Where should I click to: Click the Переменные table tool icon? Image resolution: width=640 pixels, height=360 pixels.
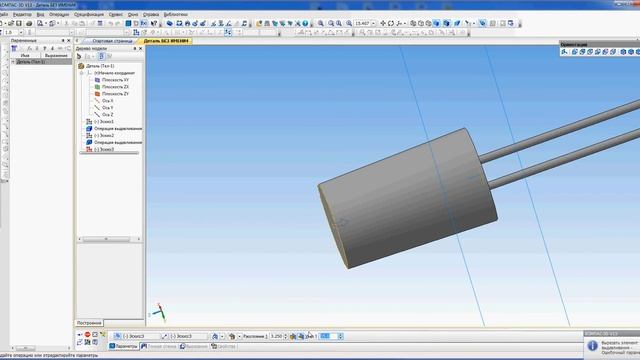click(x=14, y=48)
